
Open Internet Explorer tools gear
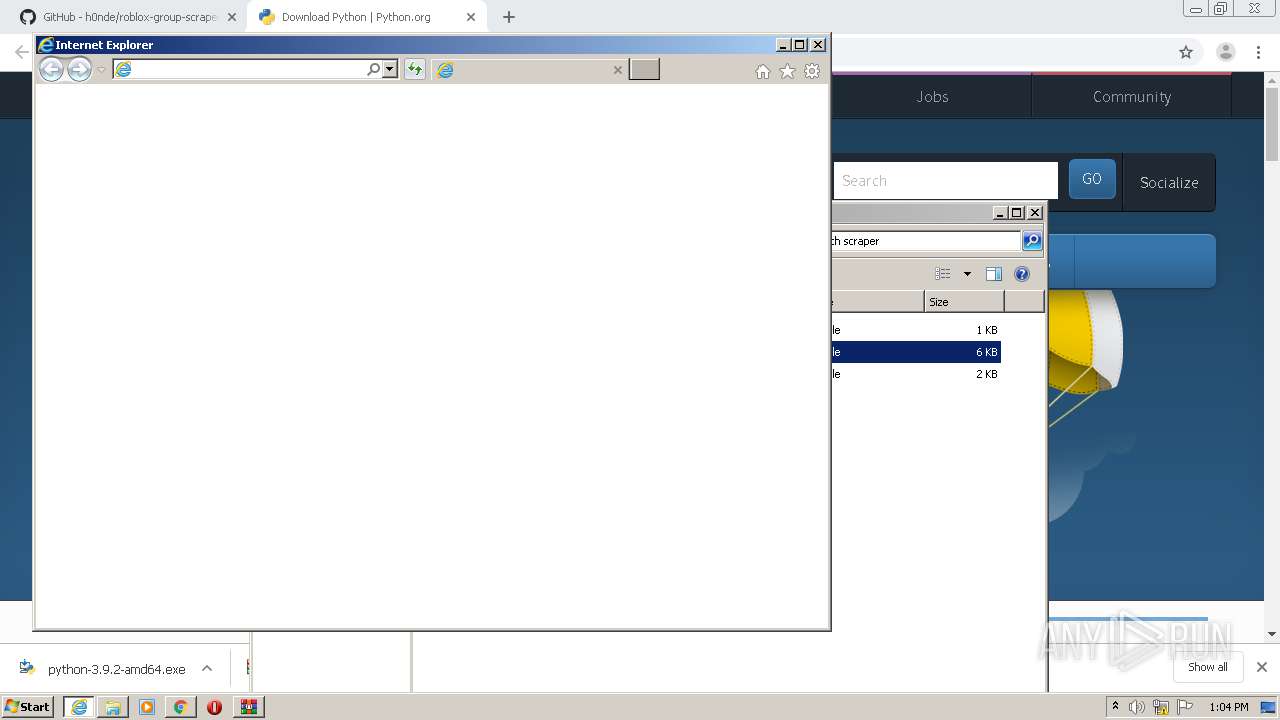point(812,71)
